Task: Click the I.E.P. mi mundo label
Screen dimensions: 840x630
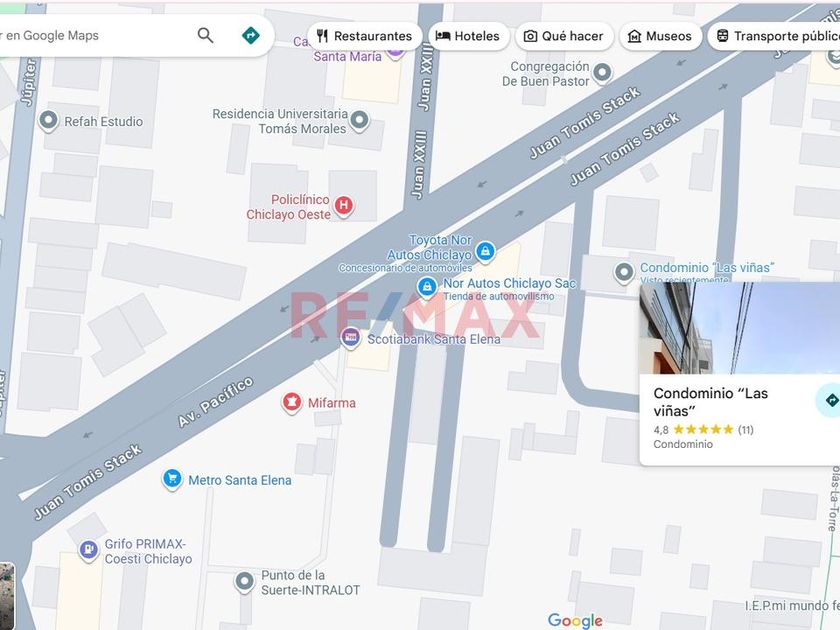Action: [x=792, y=605]
